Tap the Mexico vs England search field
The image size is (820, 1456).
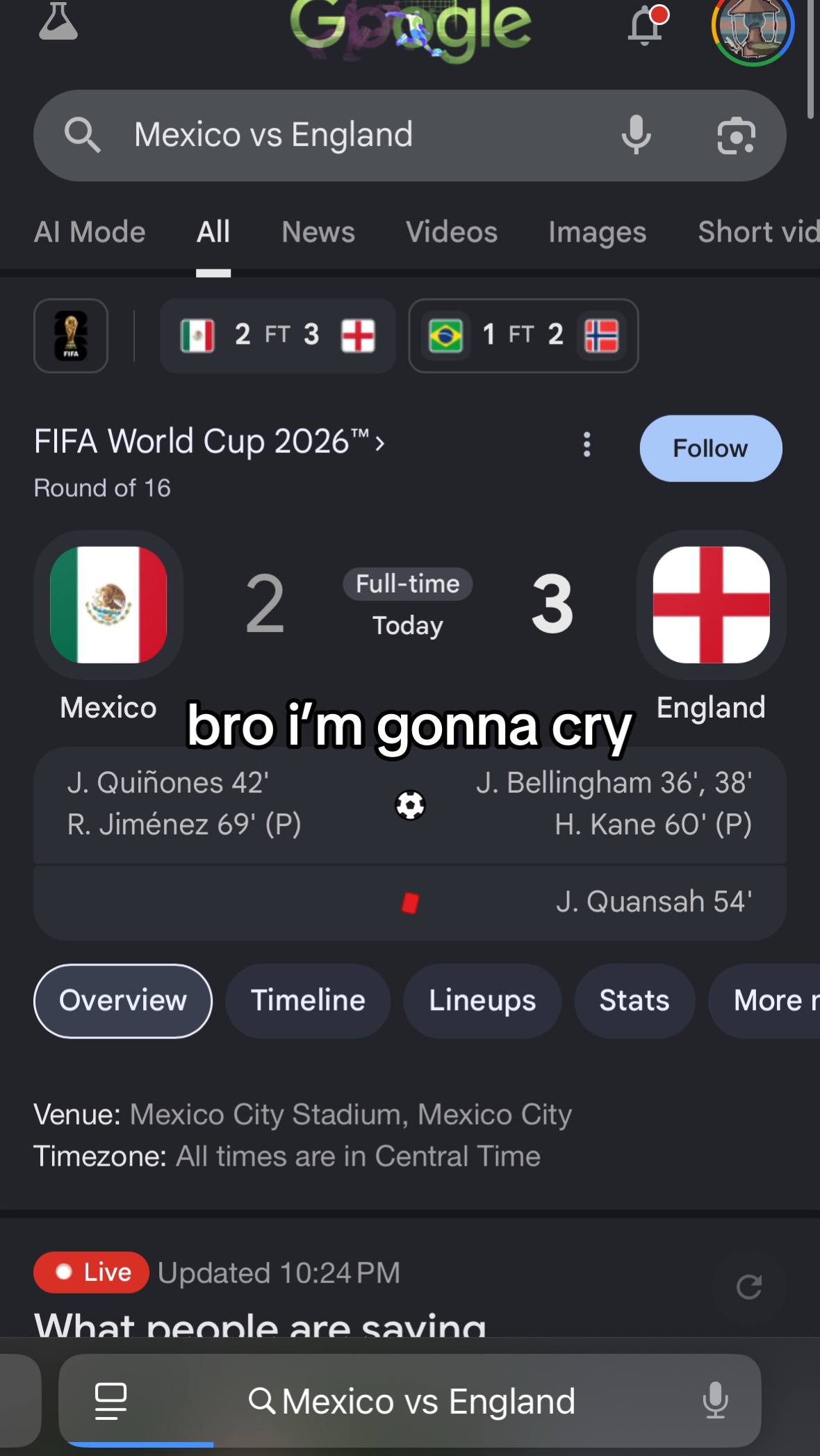tap(410, 135)
